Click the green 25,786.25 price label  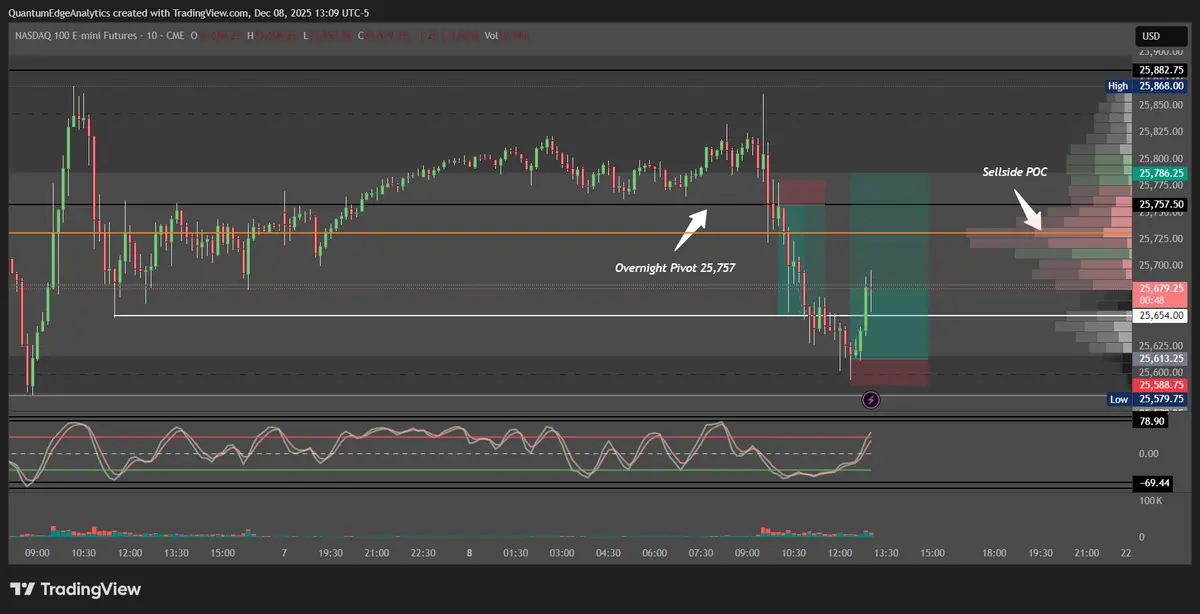click(1161, 173)
